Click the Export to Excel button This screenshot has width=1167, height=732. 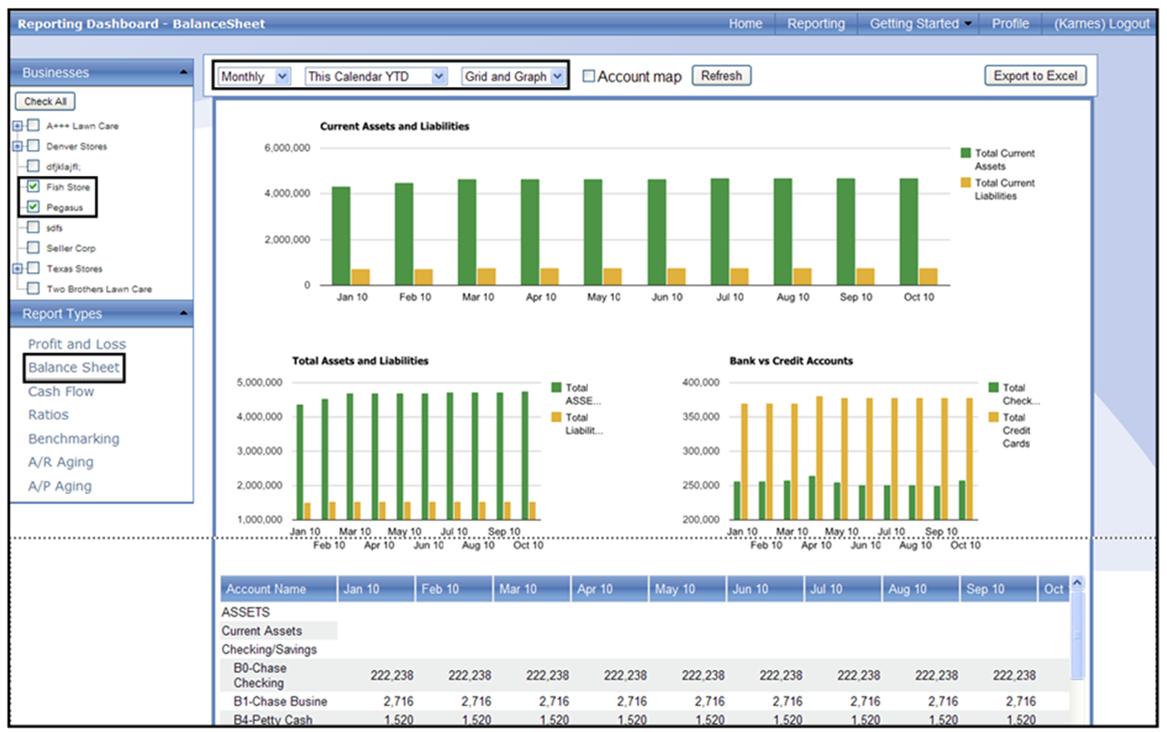click(x=1034, y=76)
